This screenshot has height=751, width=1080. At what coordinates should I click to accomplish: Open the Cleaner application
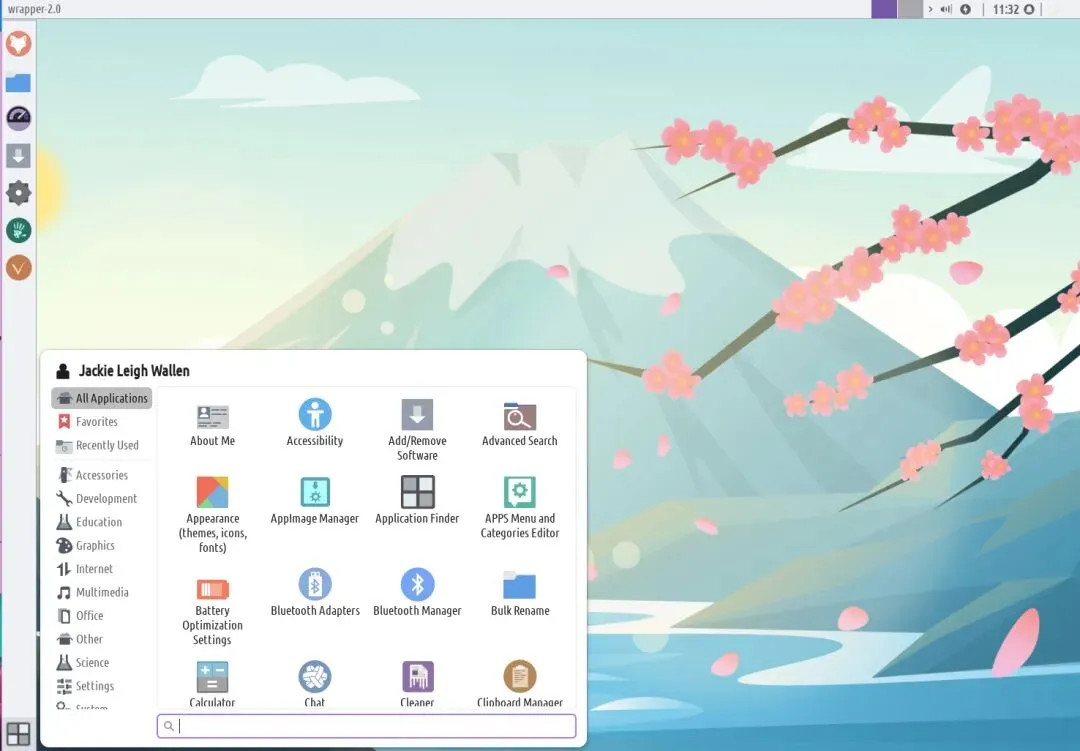click(417, 685)
